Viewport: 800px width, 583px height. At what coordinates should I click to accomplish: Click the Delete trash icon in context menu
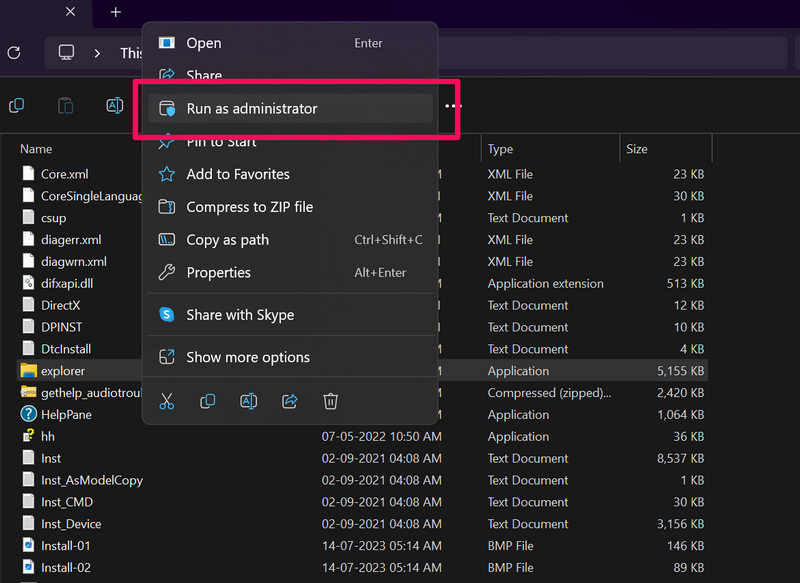[x=331, y=401]
